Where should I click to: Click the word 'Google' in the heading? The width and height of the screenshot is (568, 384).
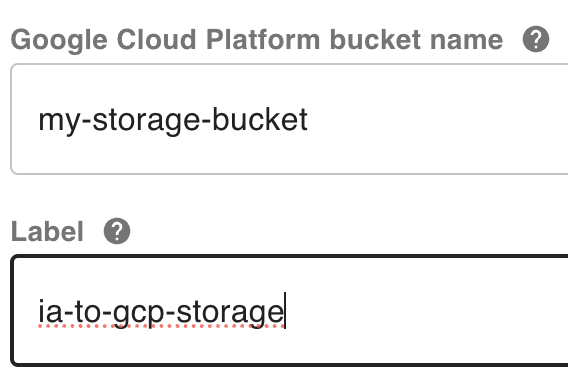pyautogui.click(x=59, y=40)
